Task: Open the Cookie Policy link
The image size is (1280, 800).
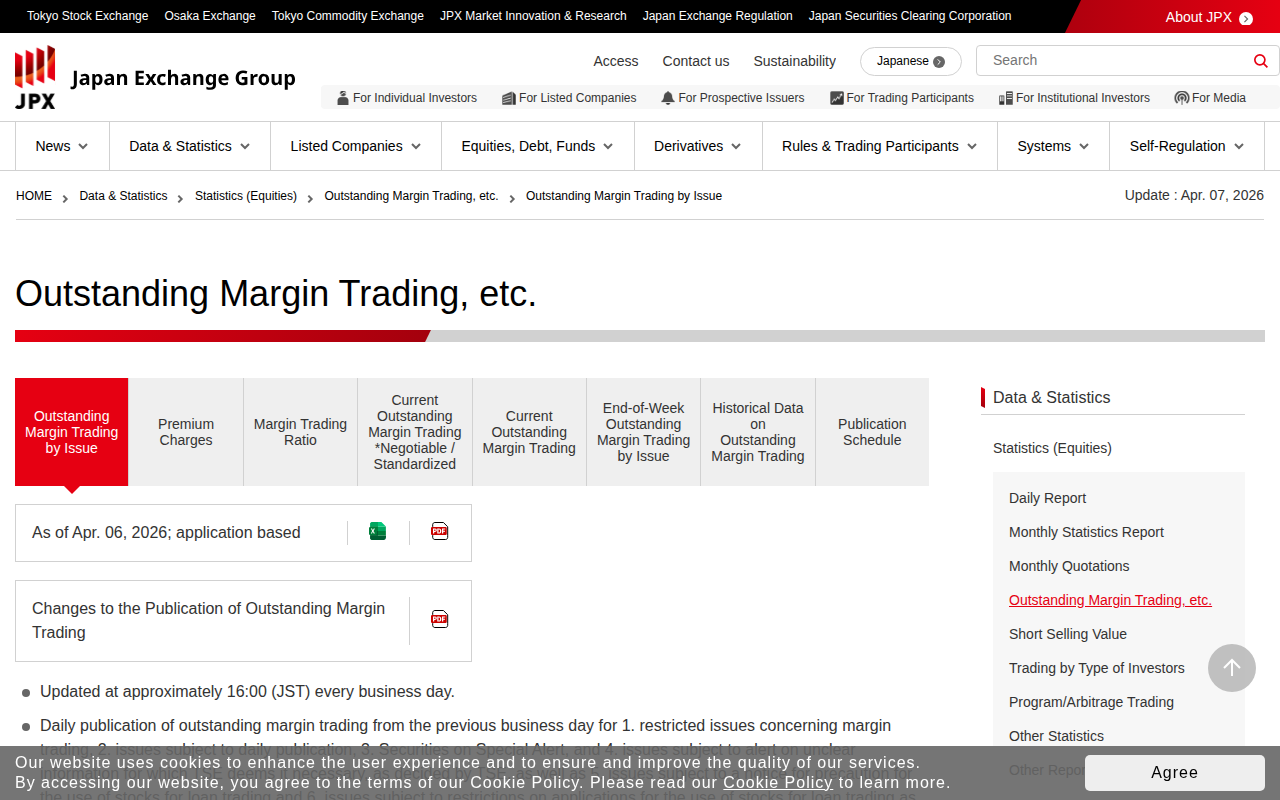Action: 778,782
